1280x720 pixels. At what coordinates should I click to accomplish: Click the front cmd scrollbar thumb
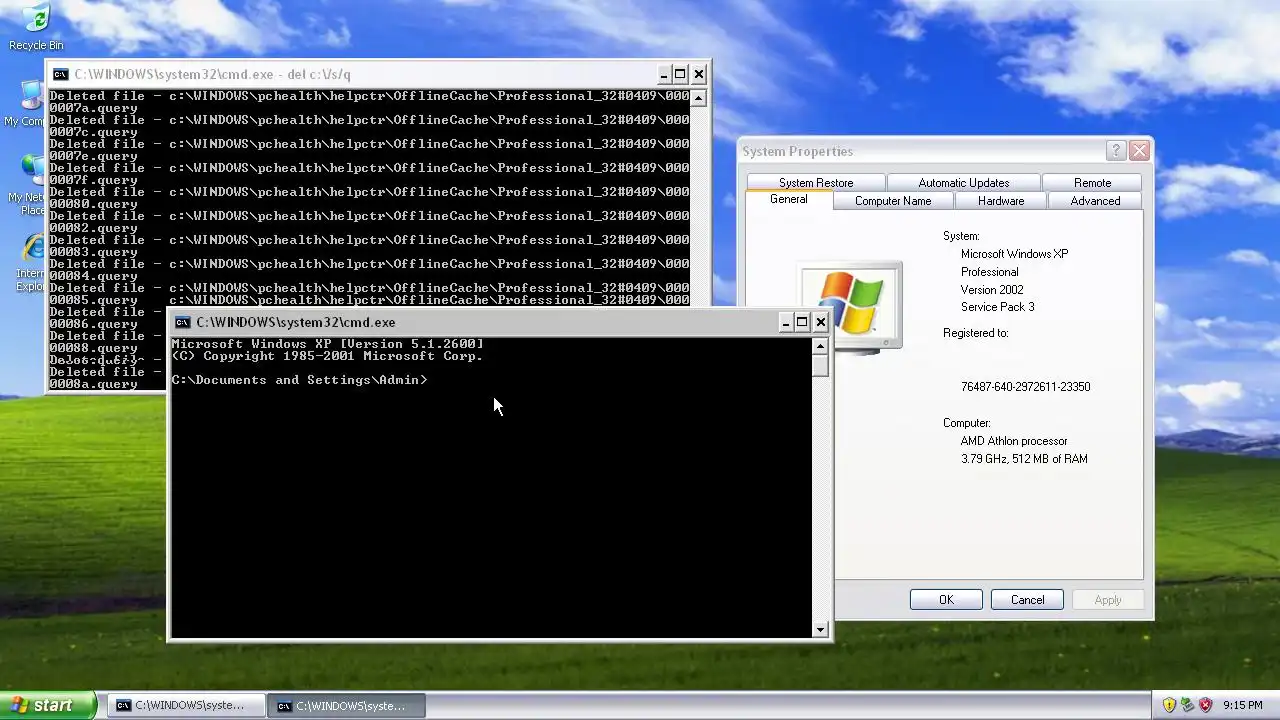[820, 365]
